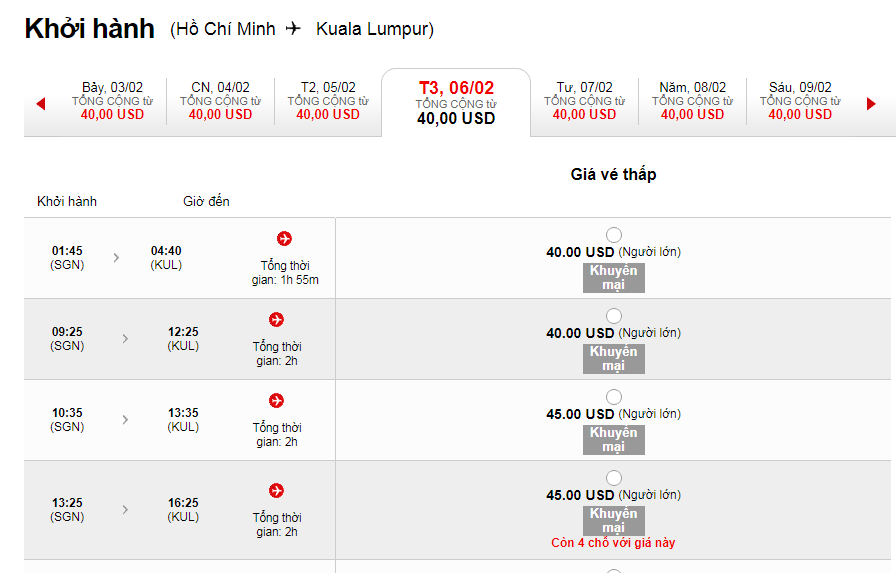Click airline logo icon for 13:25 flight
The height and width of the screenshot is (573, 896).
coord(277,490)
